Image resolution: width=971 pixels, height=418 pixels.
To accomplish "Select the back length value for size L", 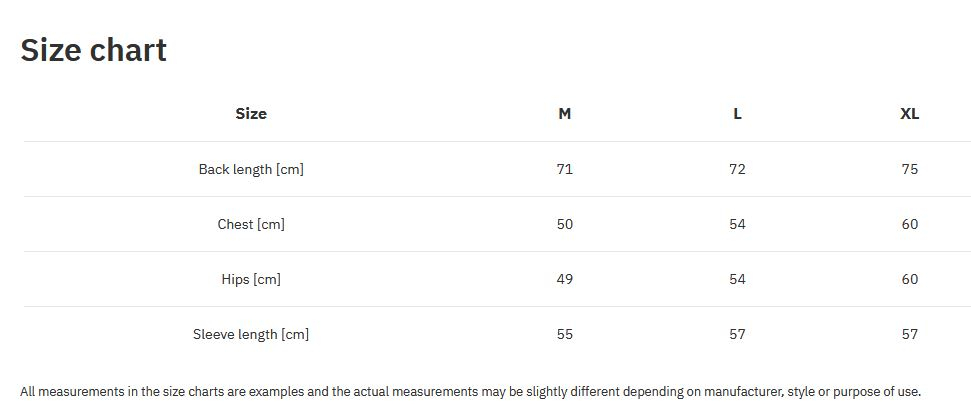I will 737,169.
